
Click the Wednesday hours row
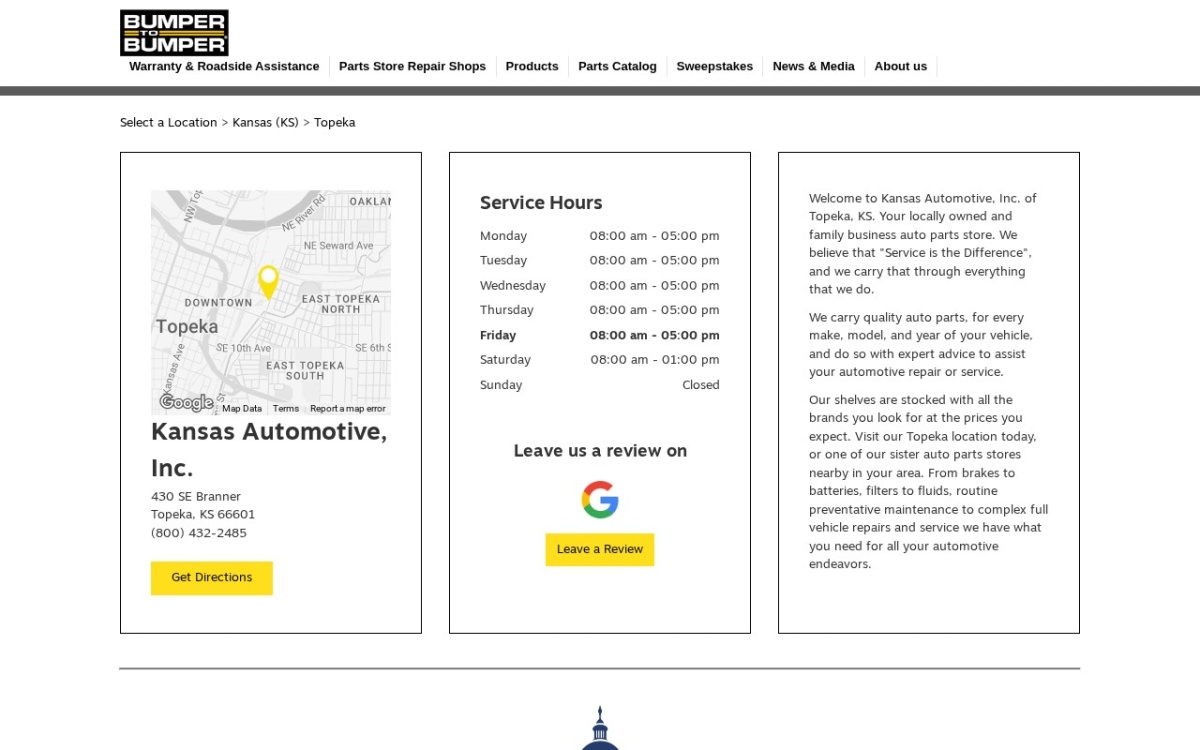click(x=600, y=285)
